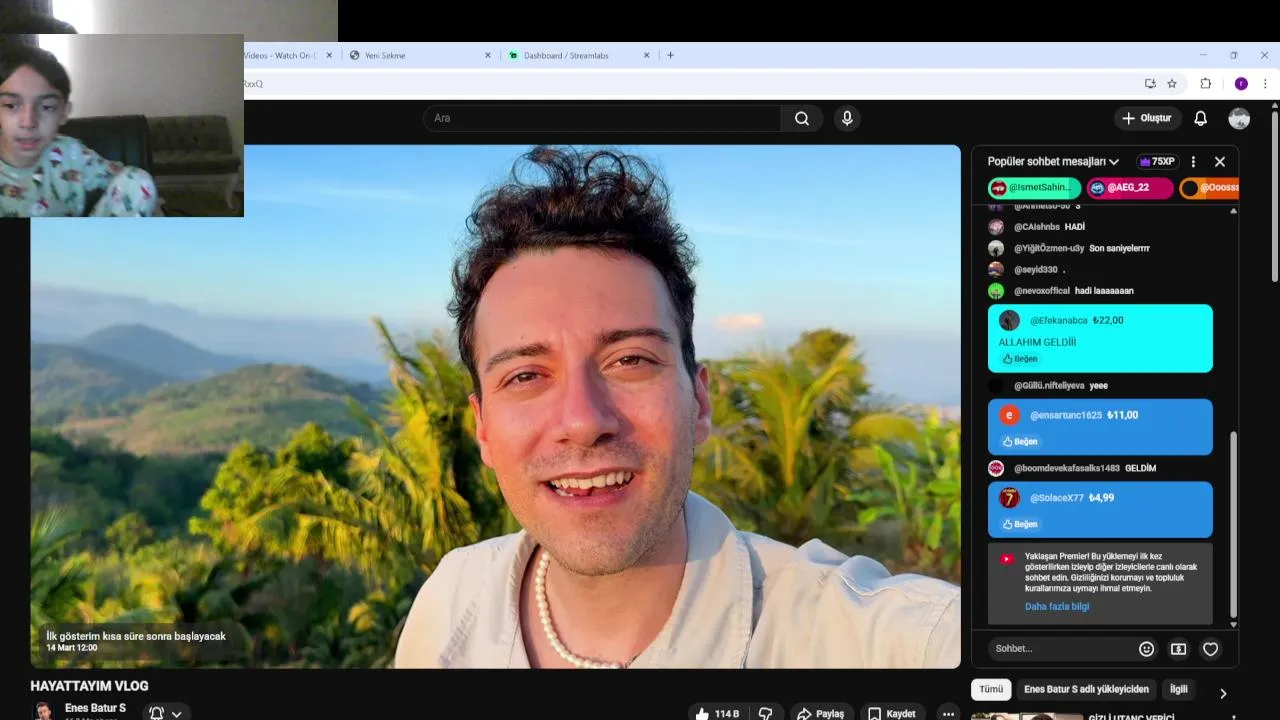1280x720 pixels.
Task: Expand notification options chevron beside channel bell
Action: coord(177,714)
